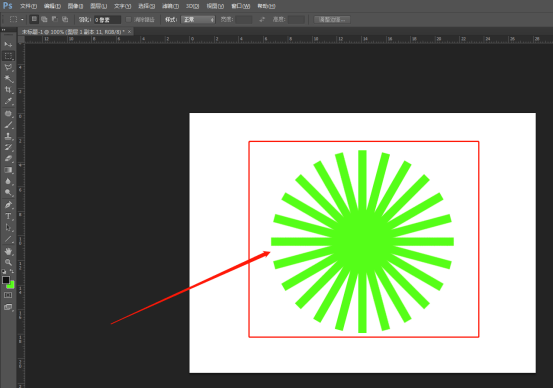Click the 羽化 feather input field
This screenshot has height=388, width=554.
pos(107,20)
